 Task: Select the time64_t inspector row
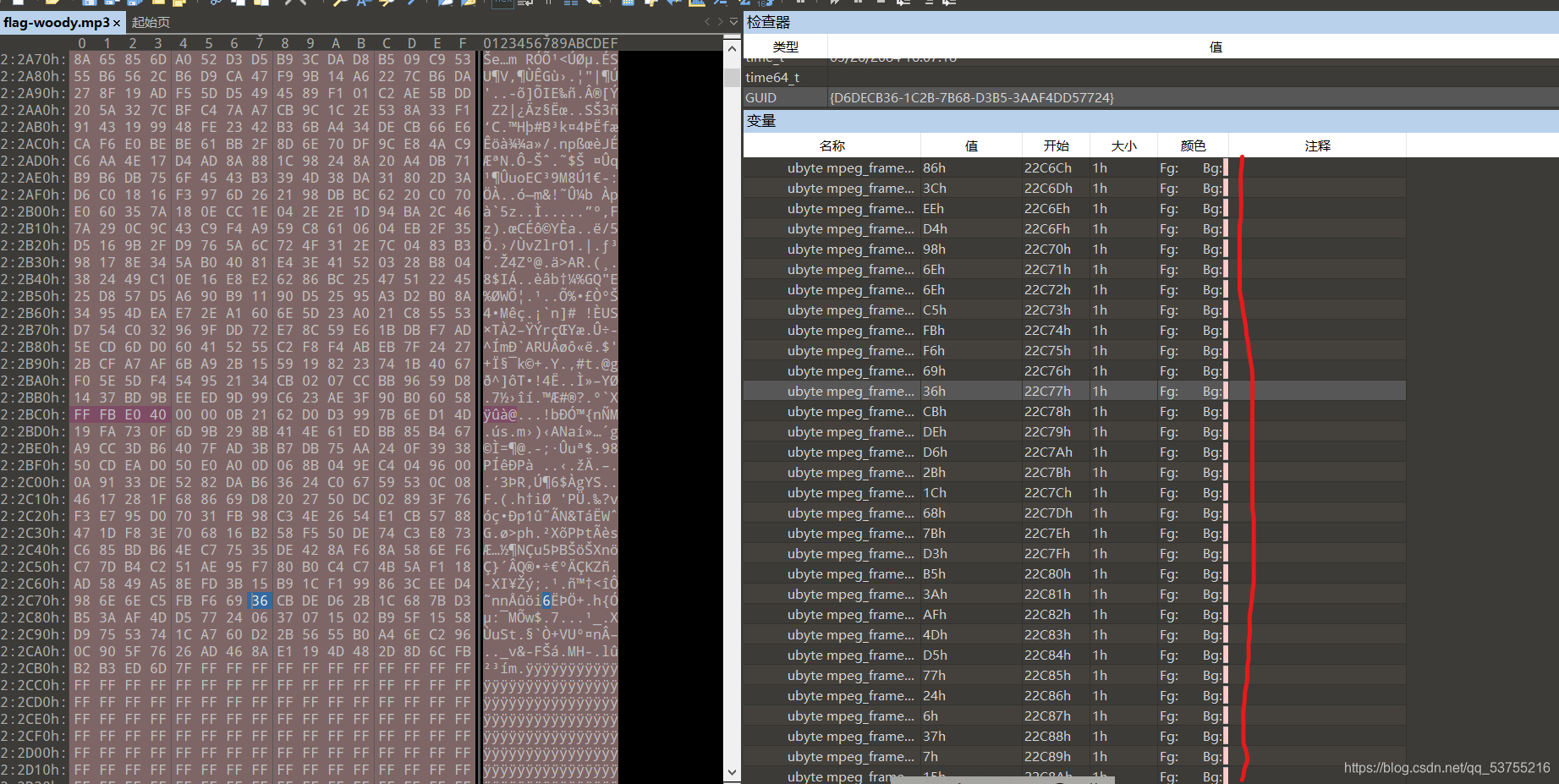(1150, 78)
